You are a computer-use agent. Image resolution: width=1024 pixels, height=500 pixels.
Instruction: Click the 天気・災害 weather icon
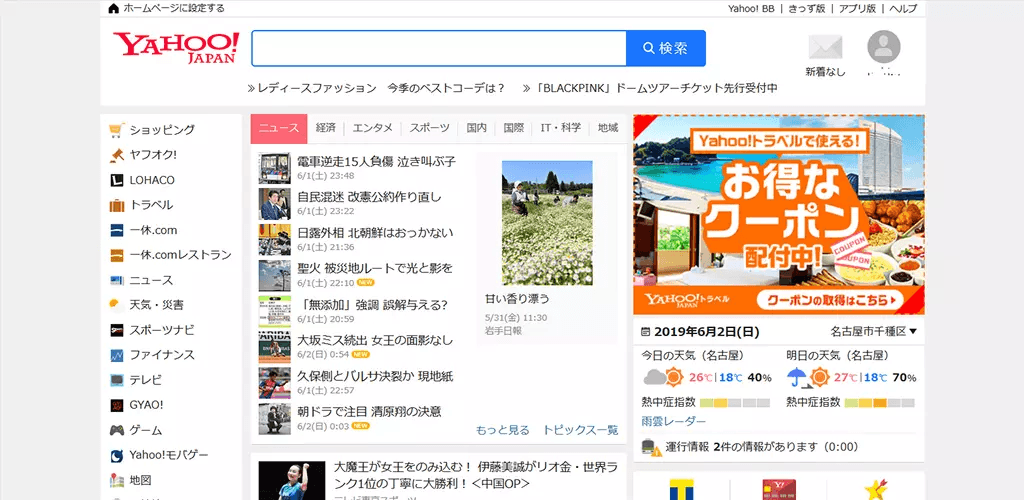coord(117,305)
